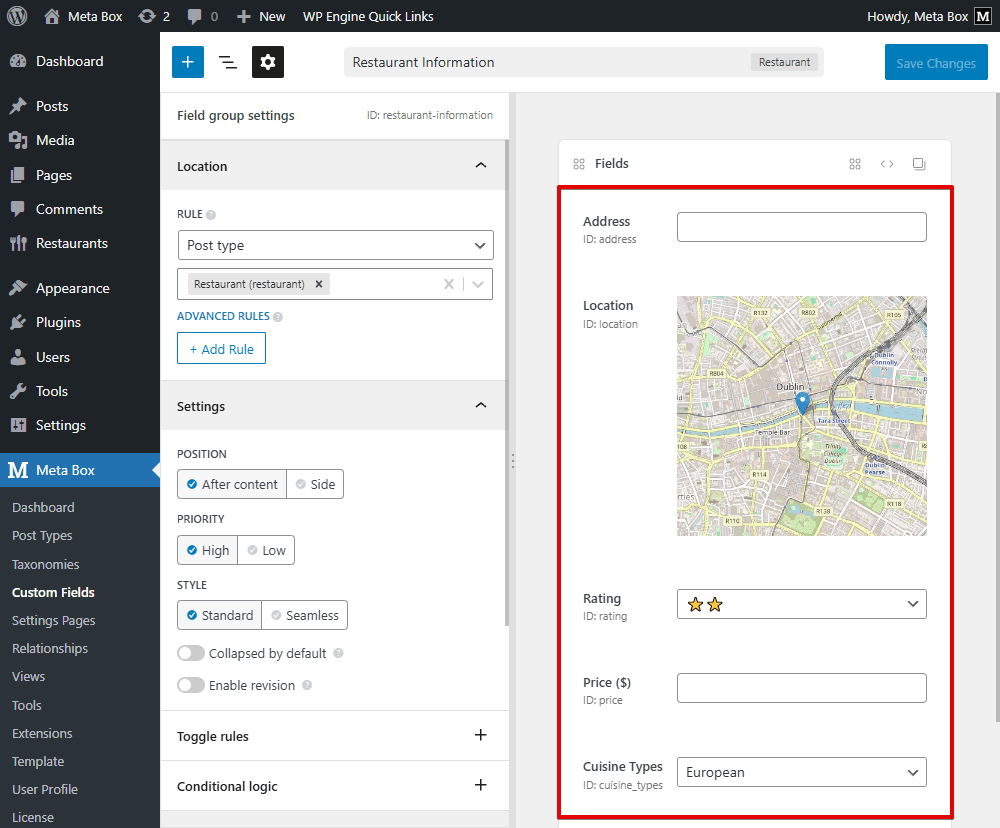Expand the Toggle rules section
This screenshot has width=1000, height=828.
480,736
